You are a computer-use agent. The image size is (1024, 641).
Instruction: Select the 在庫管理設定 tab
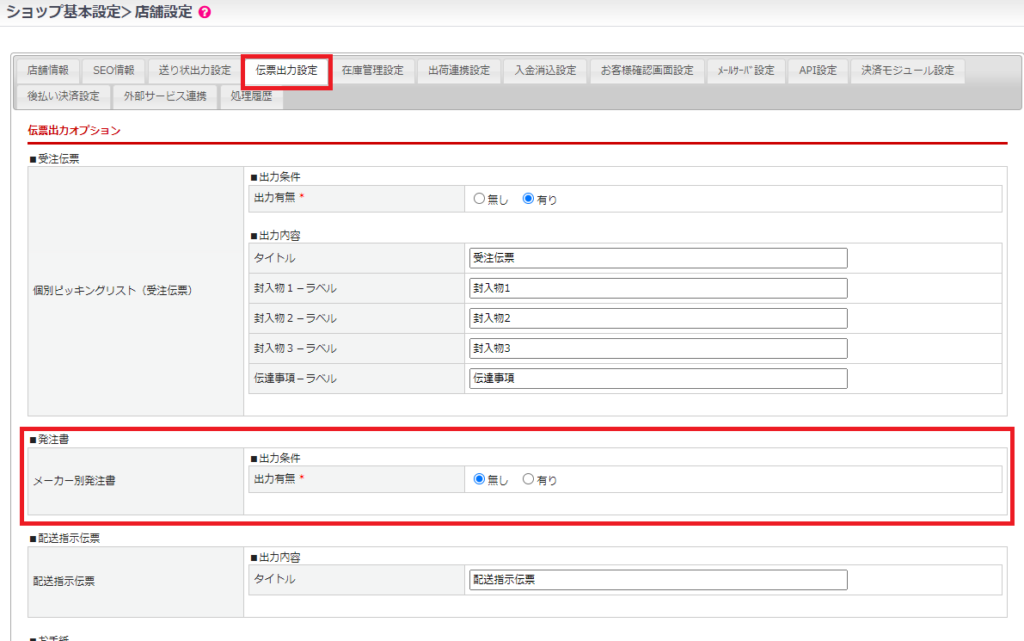372,71
